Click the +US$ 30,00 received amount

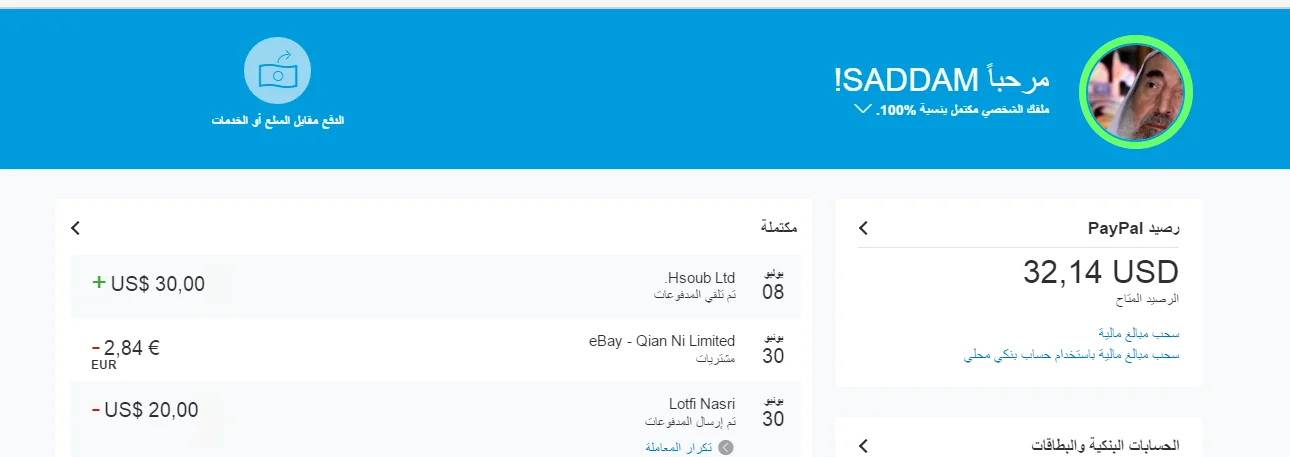(x=149, y=284)
